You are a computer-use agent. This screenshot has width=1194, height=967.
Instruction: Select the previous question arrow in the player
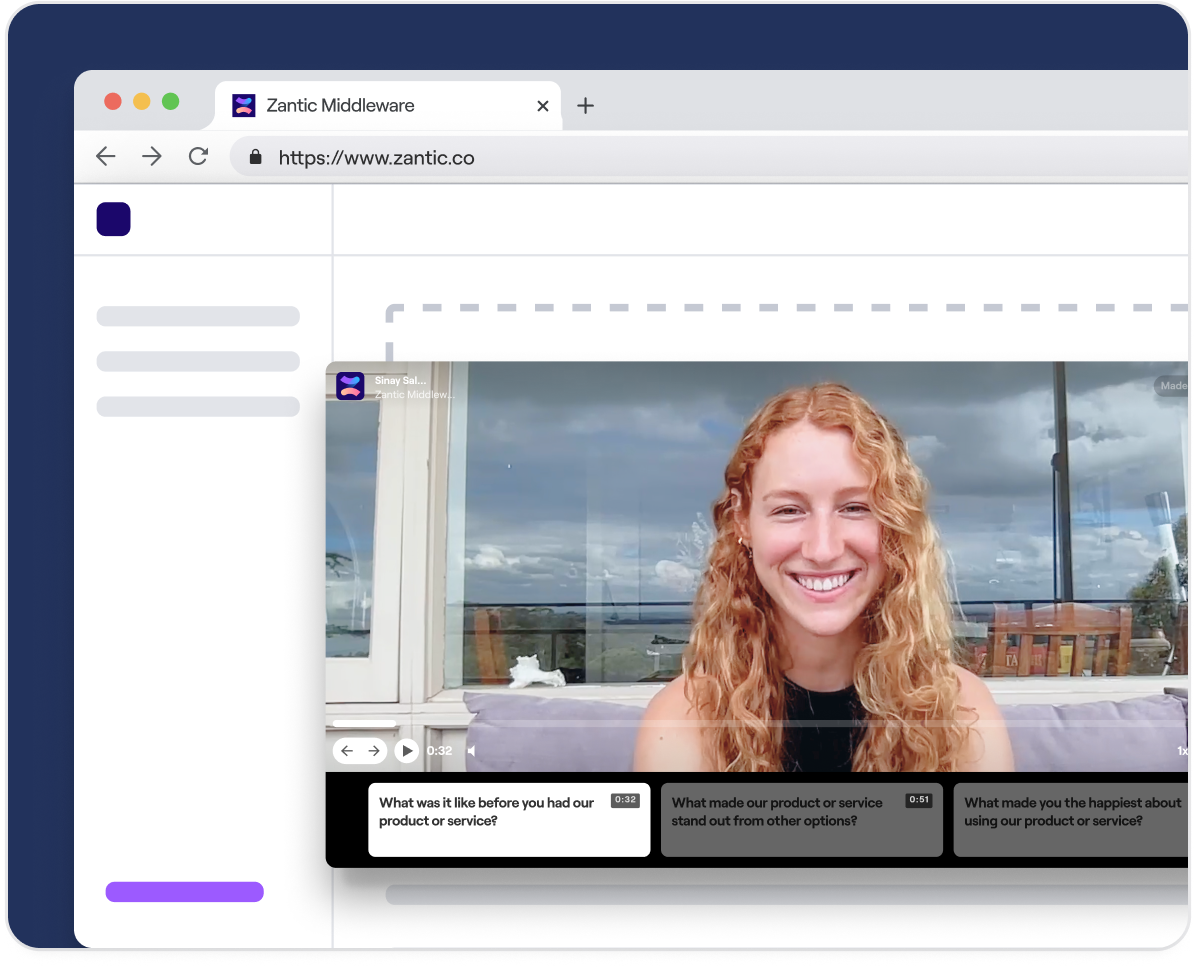pyautogui.click(x=346, y=750)
